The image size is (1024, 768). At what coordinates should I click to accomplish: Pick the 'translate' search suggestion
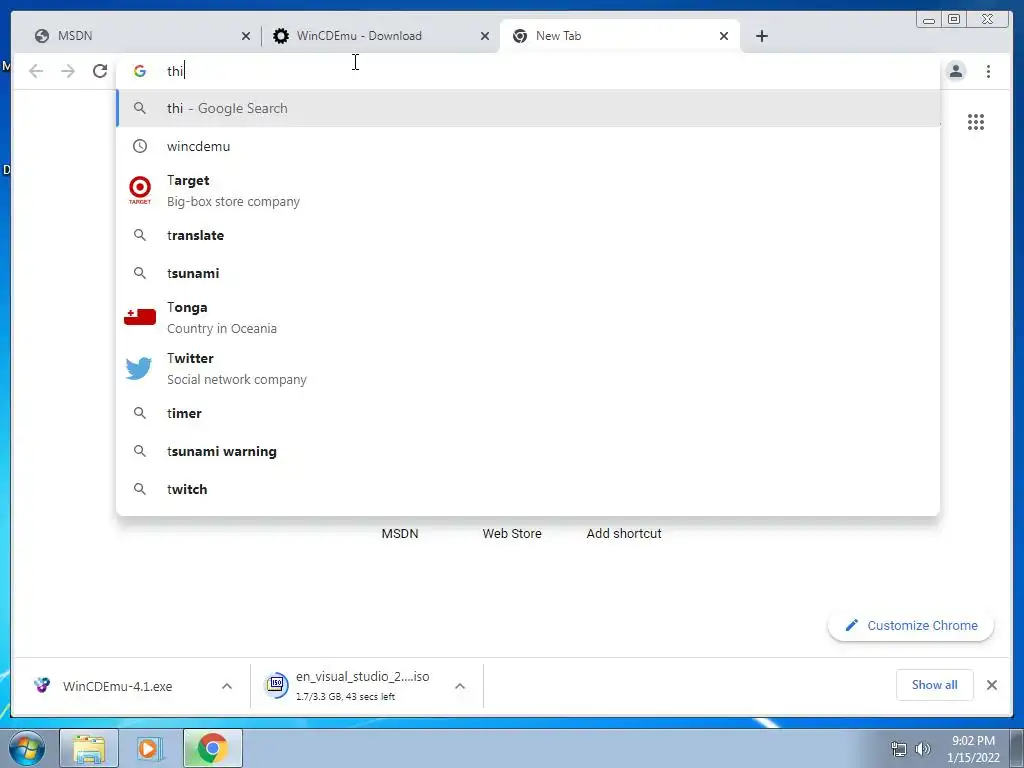528,235
